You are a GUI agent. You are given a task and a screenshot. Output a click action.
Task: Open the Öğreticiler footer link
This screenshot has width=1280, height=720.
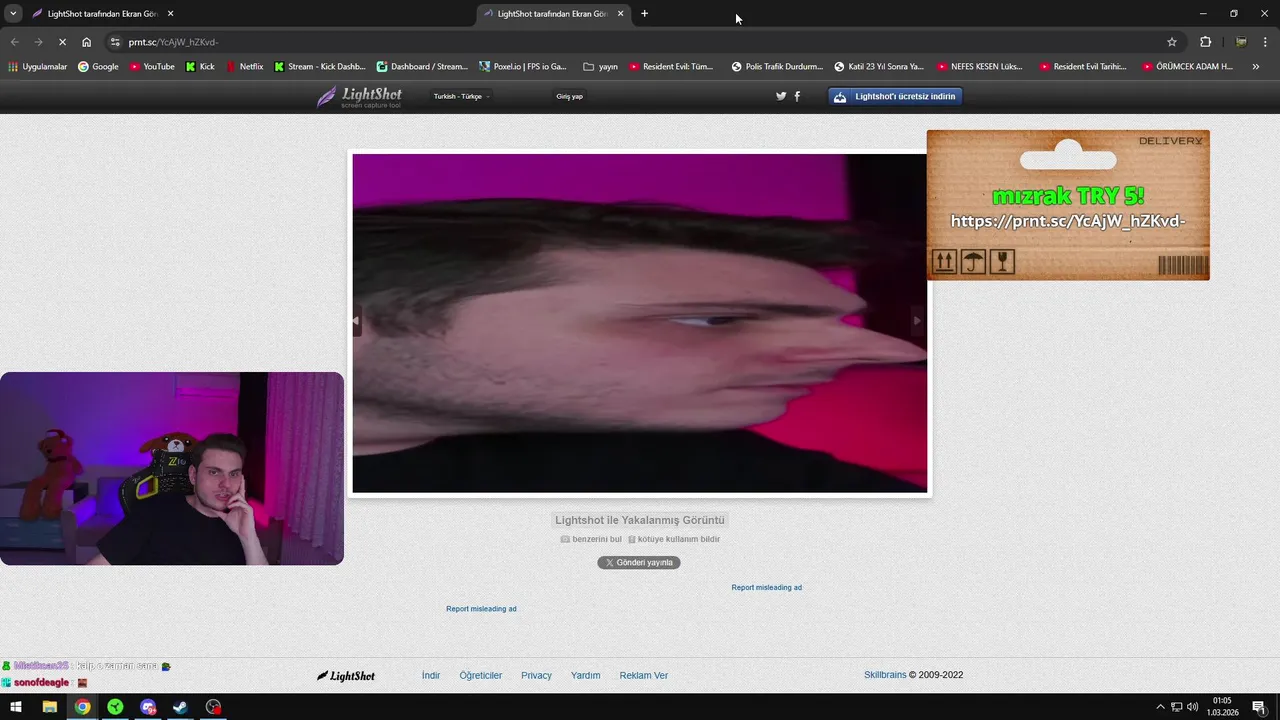[481, 675]
